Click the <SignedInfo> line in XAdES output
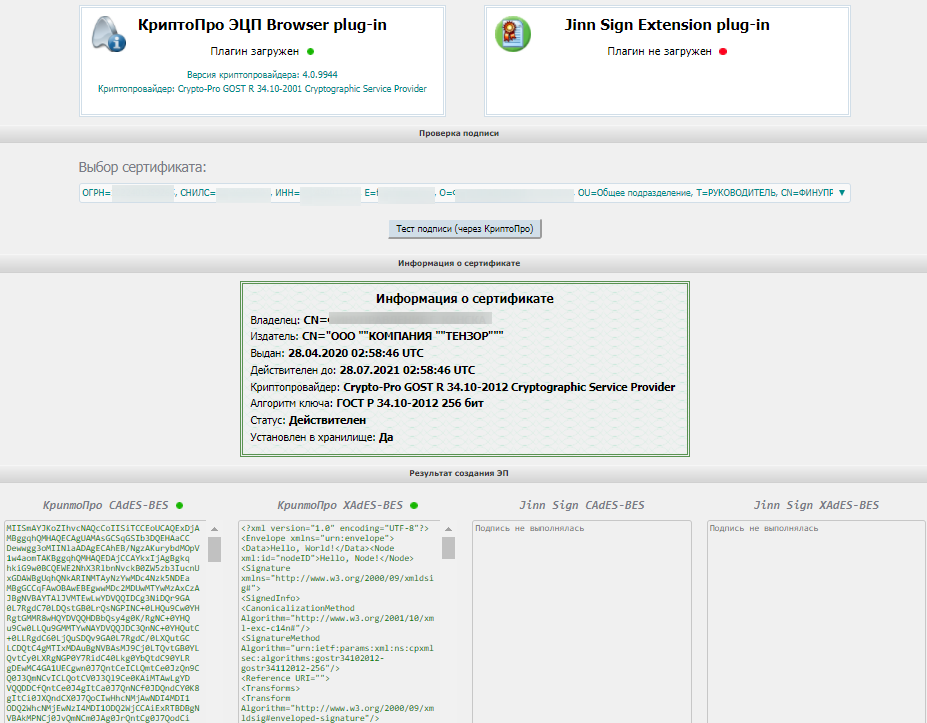 [270, 598]
